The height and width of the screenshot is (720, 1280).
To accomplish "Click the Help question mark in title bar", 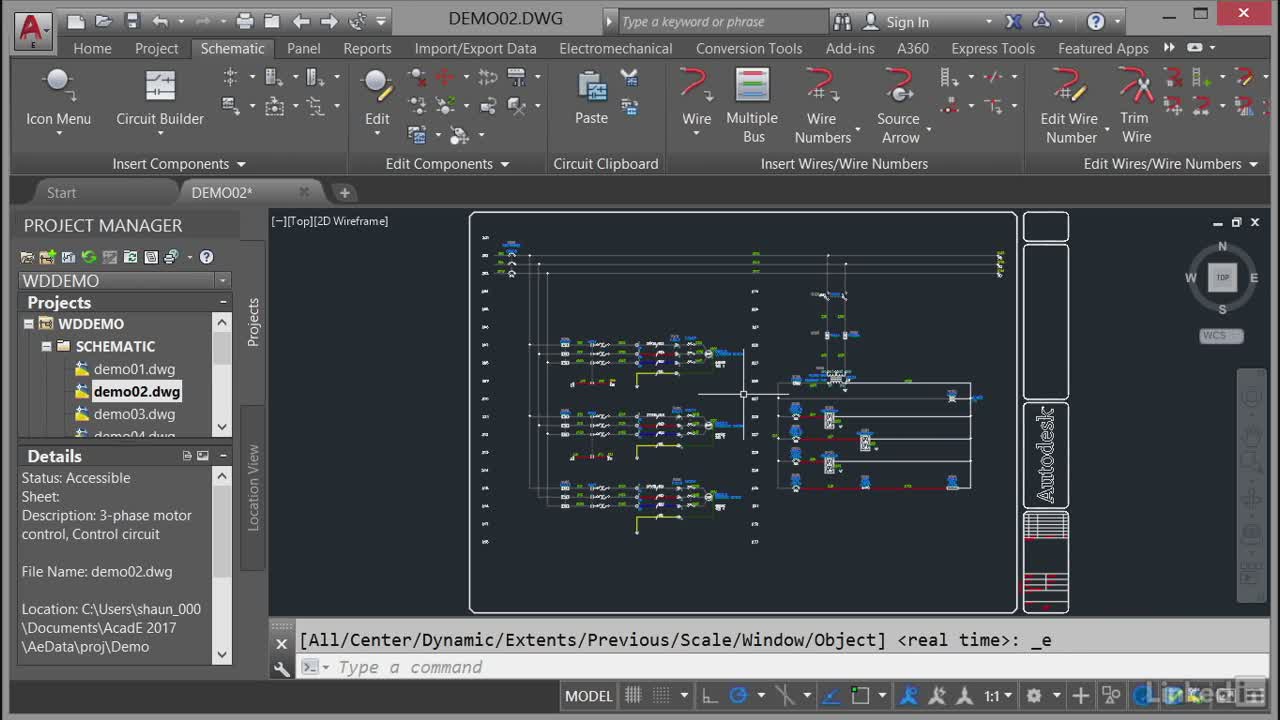I will pyautogui.click(x=1096, y=21).
